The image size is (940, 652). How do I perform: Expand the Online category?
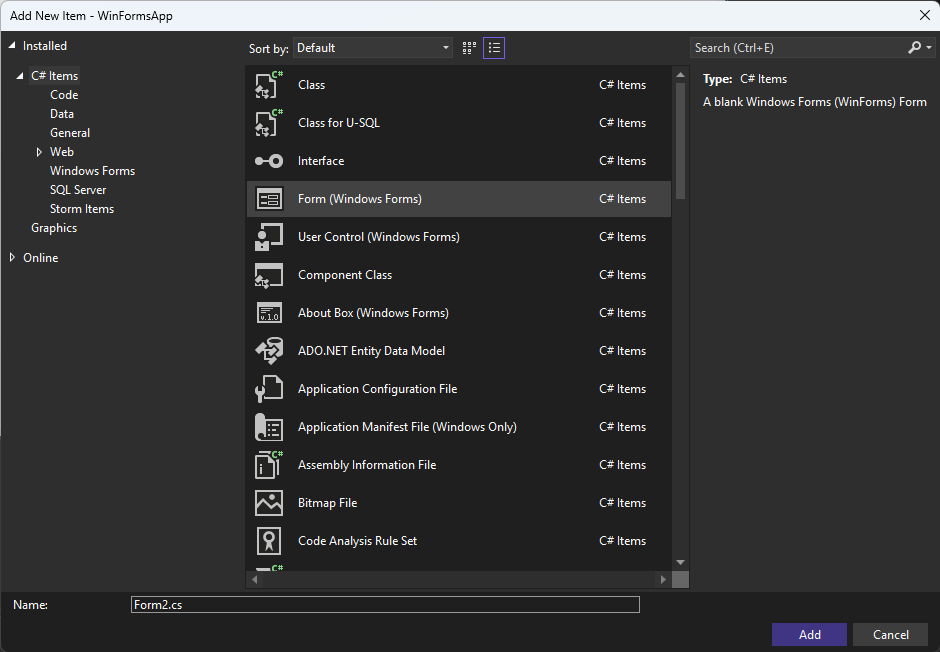[x=13, y=258]
